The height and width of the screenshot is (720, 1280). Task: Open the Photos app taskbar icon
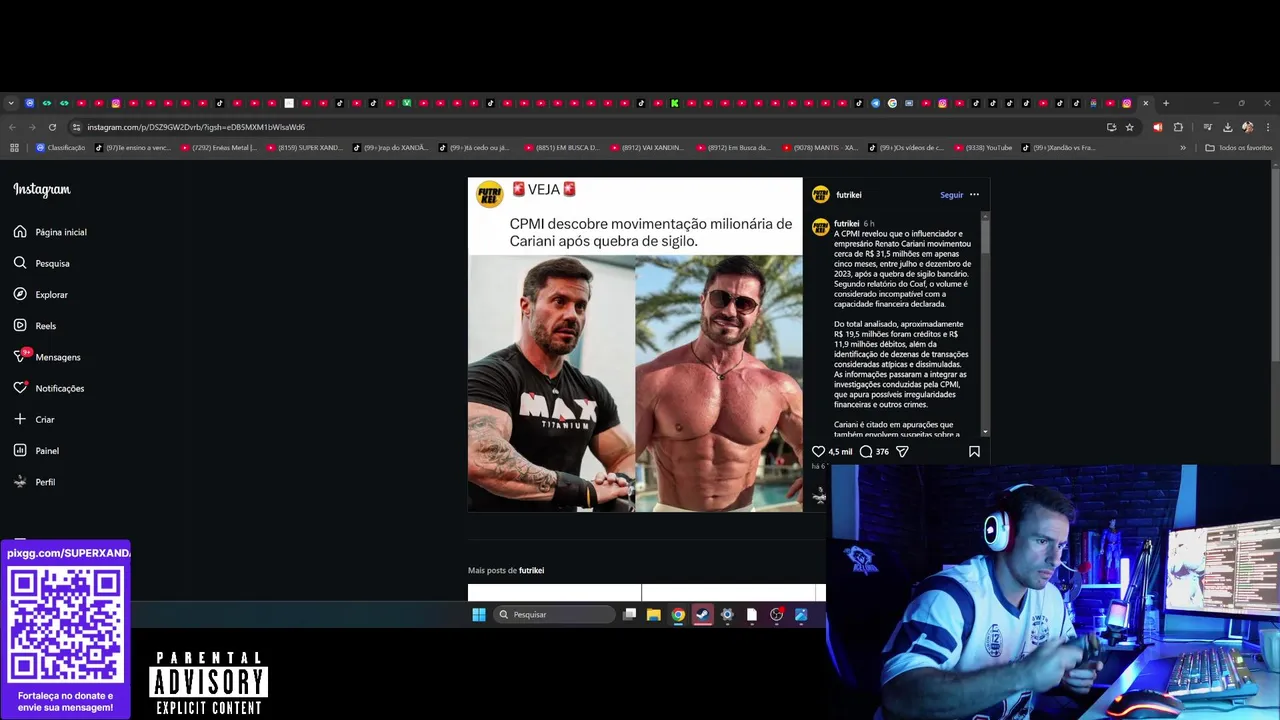(801, 615)
